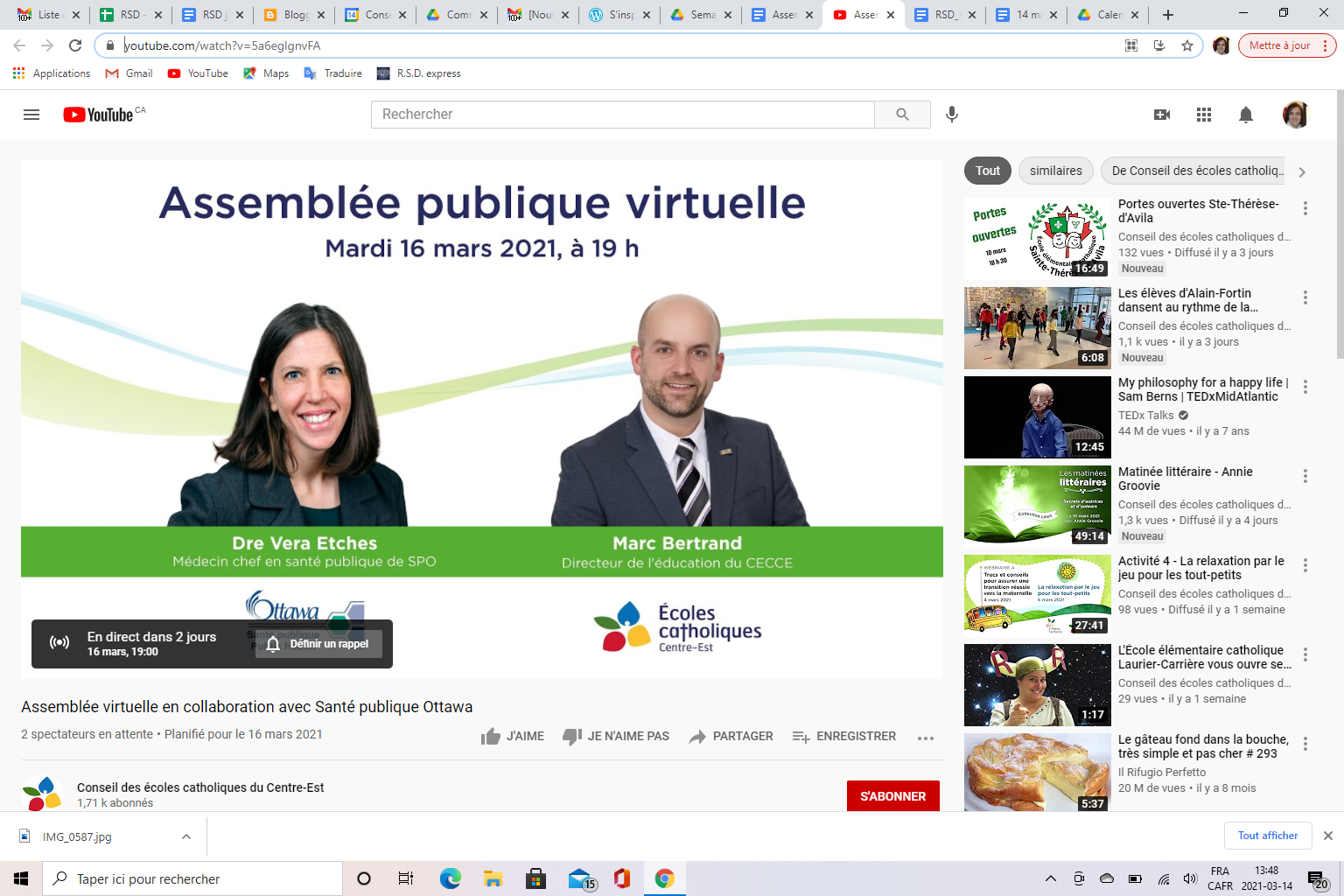Open the Applications bookmark shortcut
This screenshot has width=1344, height=896.
coord(52,73)
